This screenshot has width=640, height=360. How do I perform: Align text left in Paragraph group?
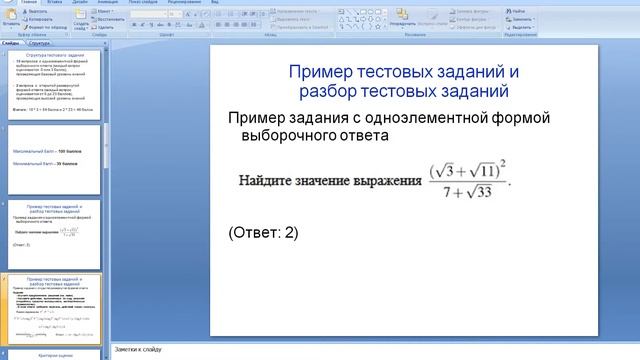click(218, 25)
